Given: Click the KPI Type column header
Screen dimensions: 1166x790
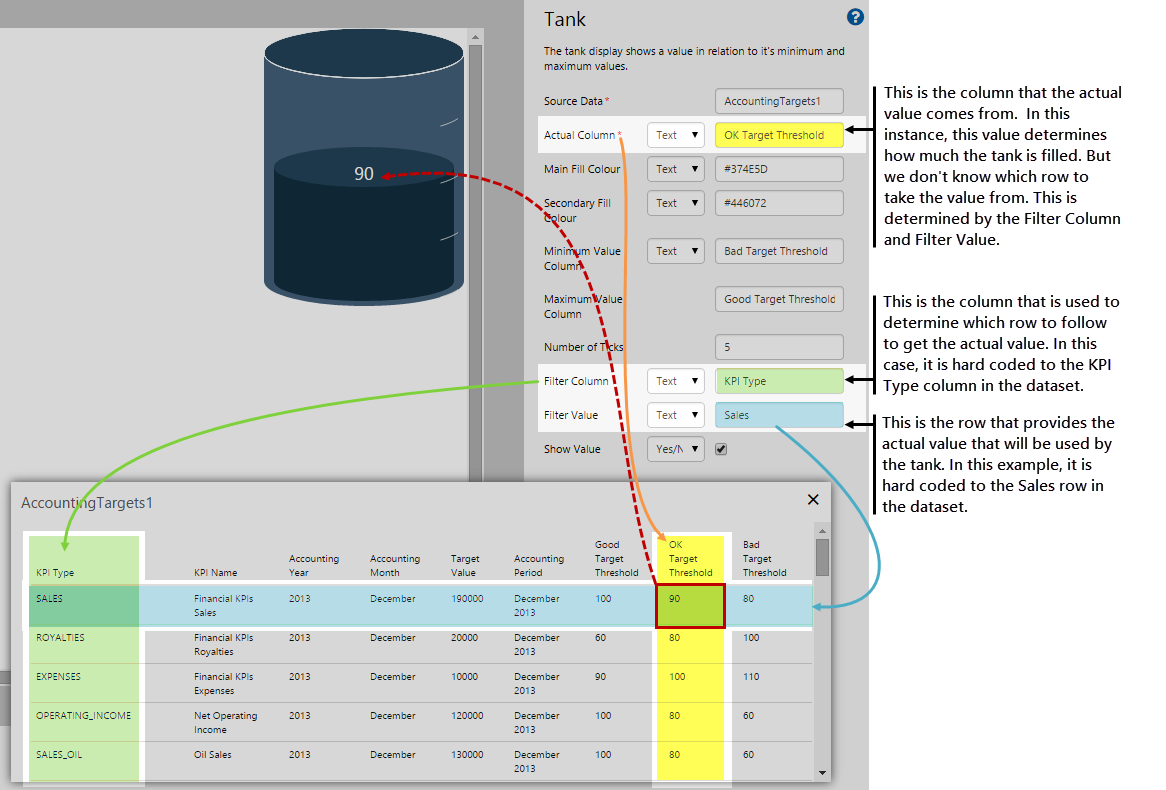Looking at the screenshot, I should click(55, 573).
